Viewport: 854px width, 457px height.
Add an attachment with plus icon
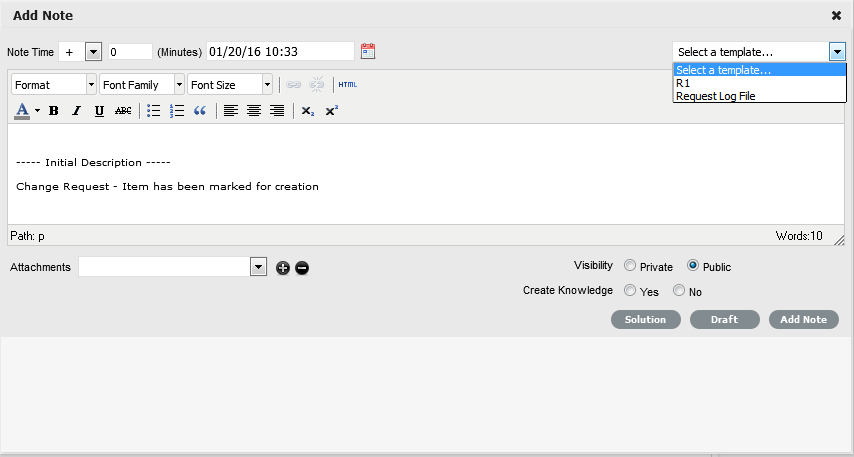point(283,268)
